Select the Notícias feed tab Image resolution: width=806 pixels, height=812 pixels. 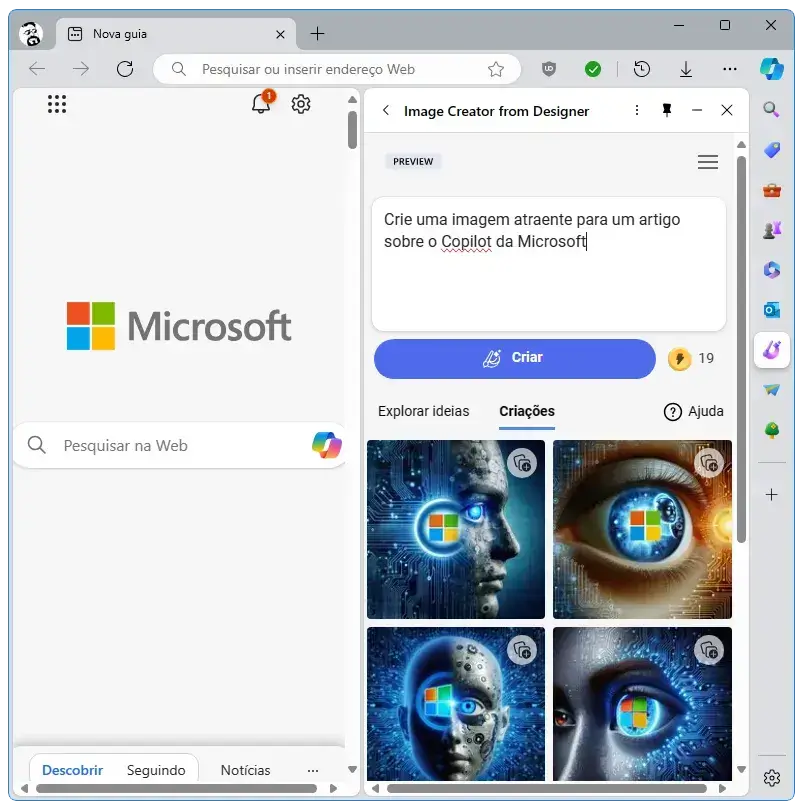(x=245, y=770)
